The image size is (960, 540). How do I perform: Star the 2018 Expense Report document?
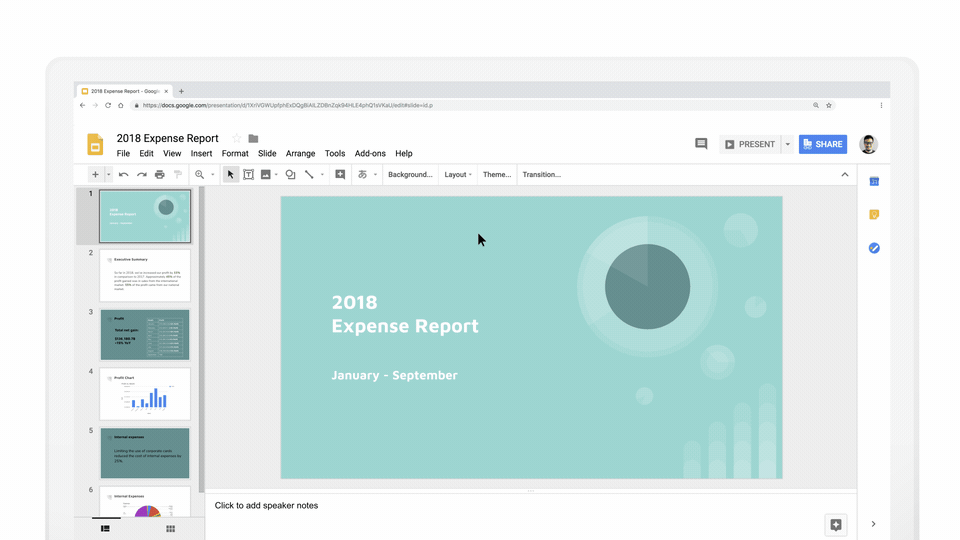(236, 138)
